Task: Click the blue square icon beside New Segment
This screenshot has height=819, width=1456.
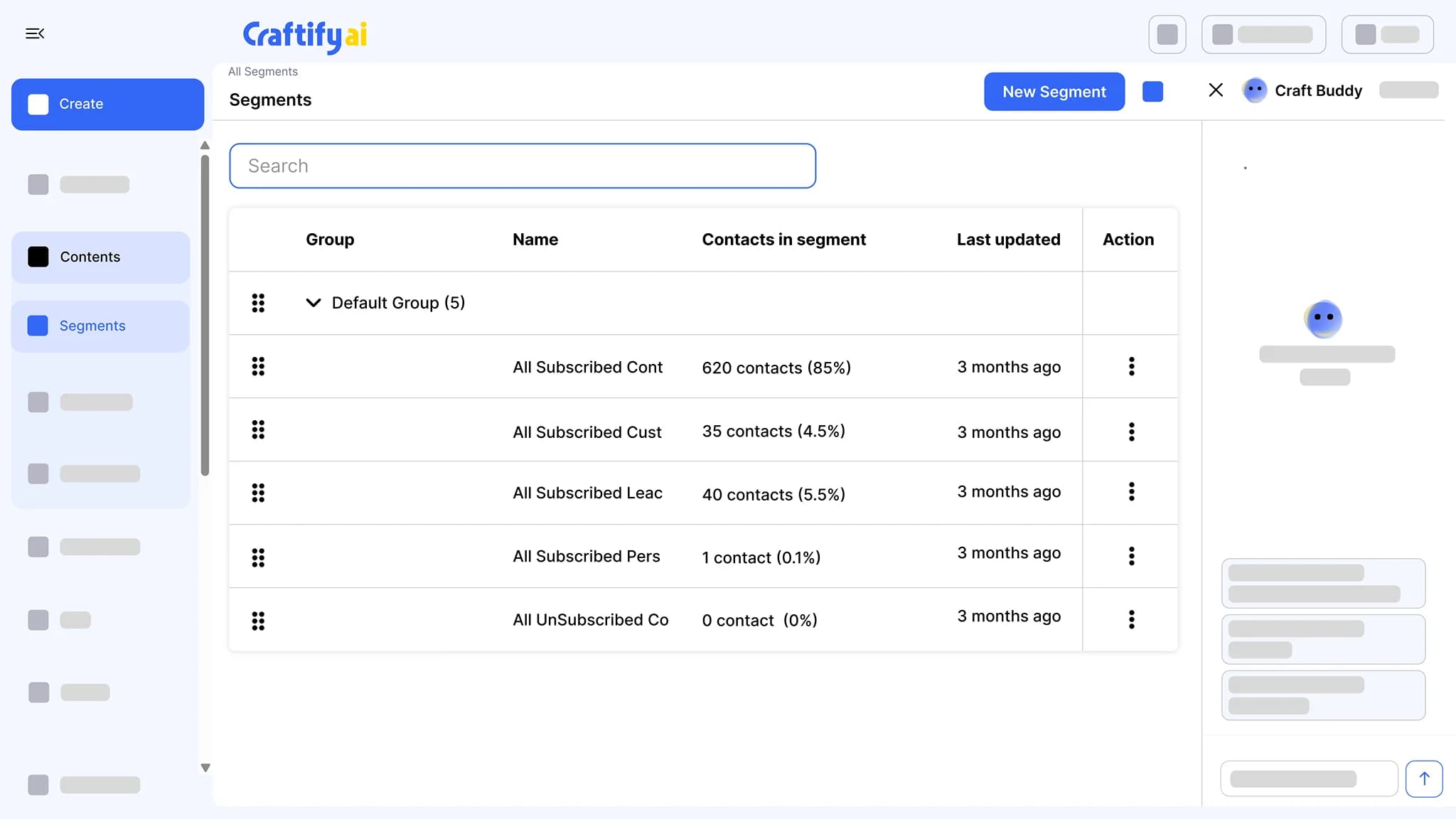Action: pyautogui.click(x=1152, y=92)
